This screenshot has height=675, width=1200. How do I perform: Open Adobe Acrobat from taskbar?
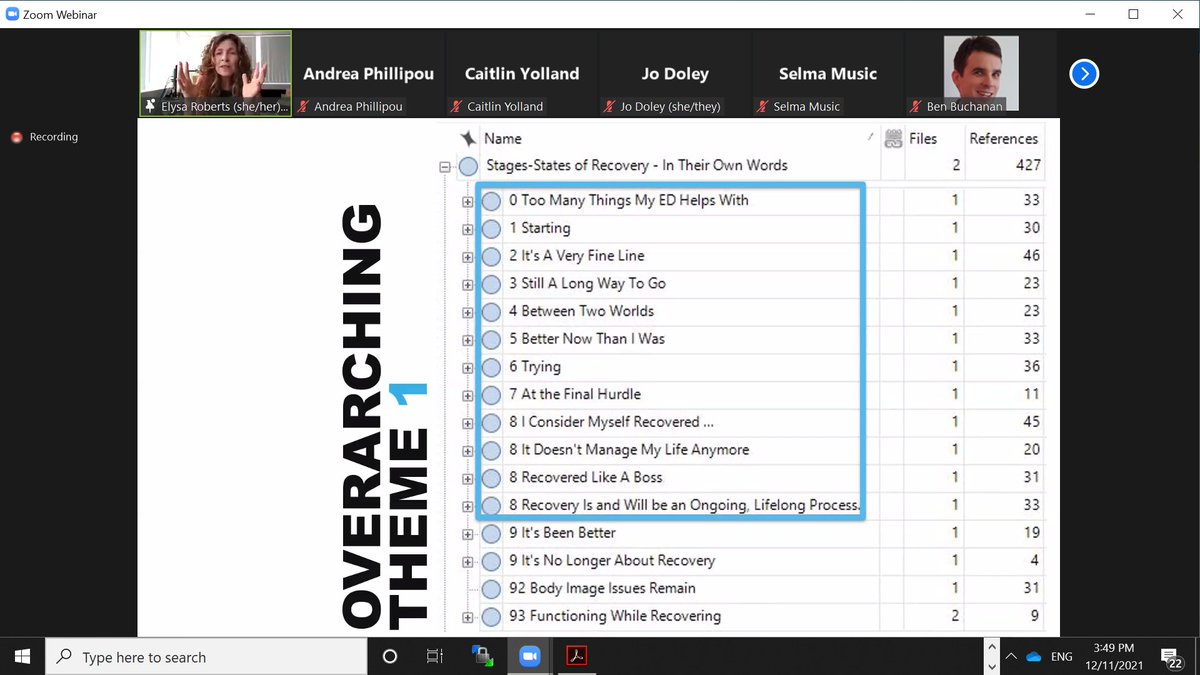tap(577, 657)
